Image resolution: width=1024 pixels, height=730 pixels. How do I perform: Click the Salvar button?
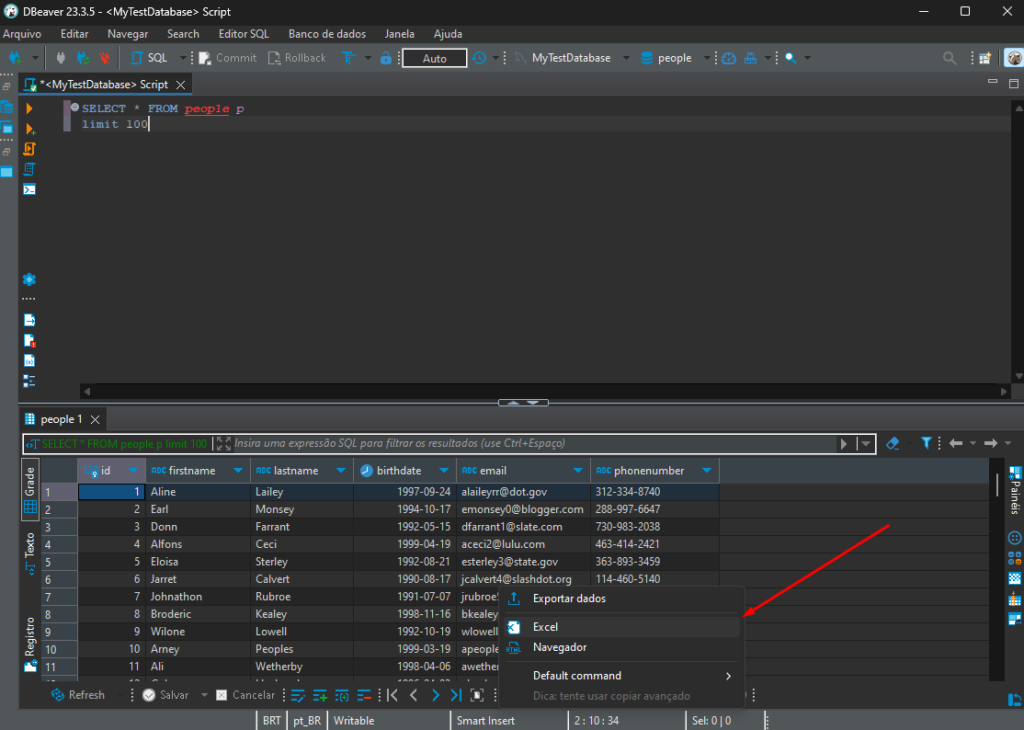(x=167, y=695)
